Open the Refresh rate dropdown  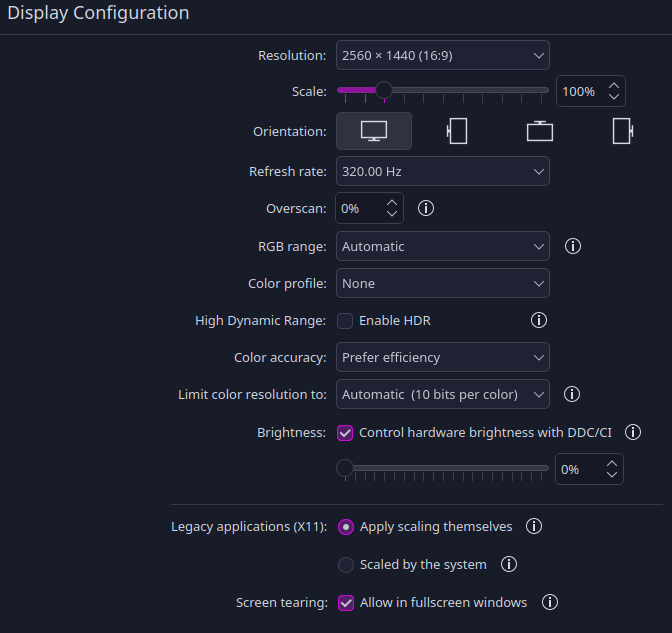click(x=443, y=171)
